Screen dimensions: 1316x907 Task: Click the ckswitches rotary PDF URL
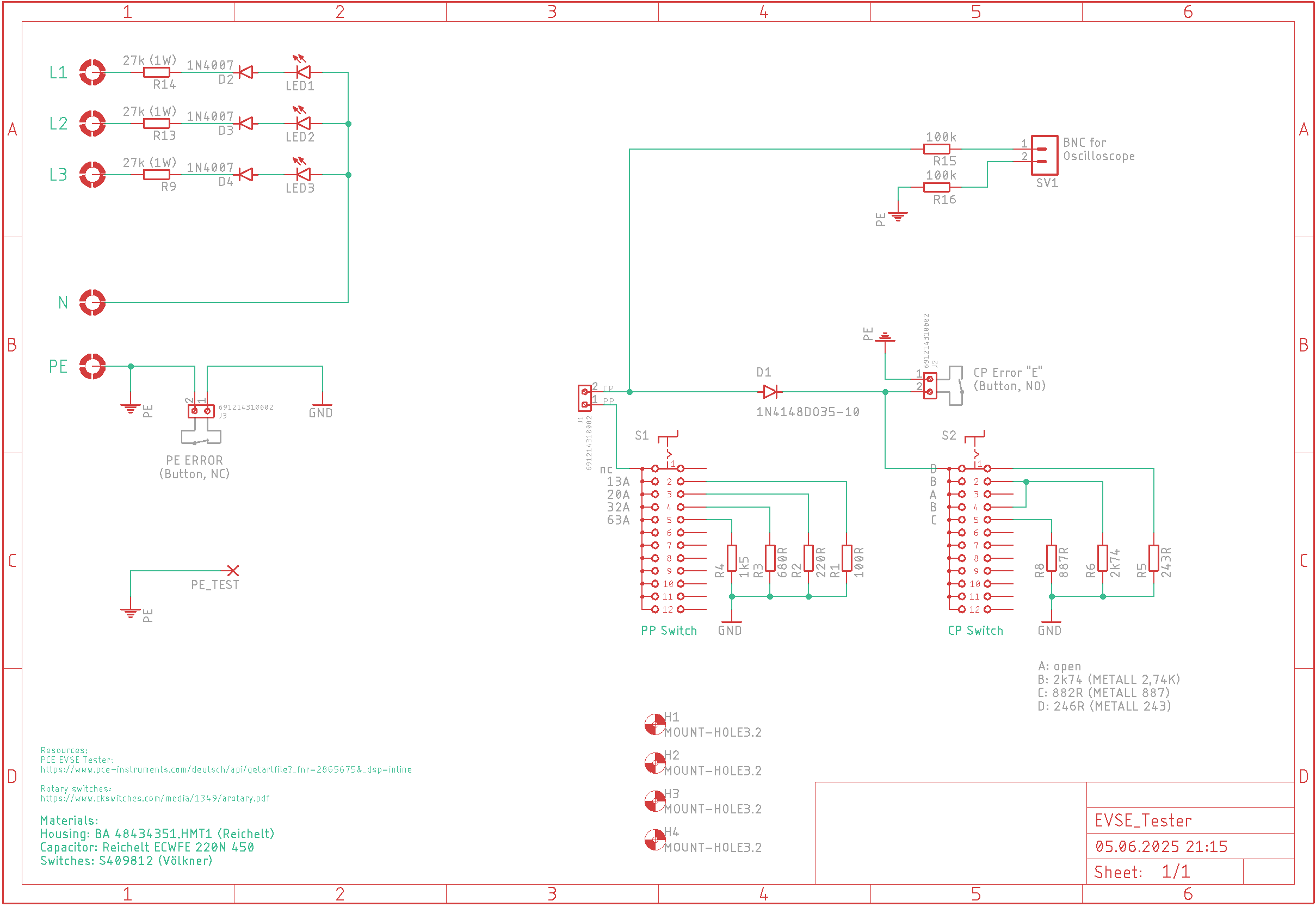[x=155, y=799]
